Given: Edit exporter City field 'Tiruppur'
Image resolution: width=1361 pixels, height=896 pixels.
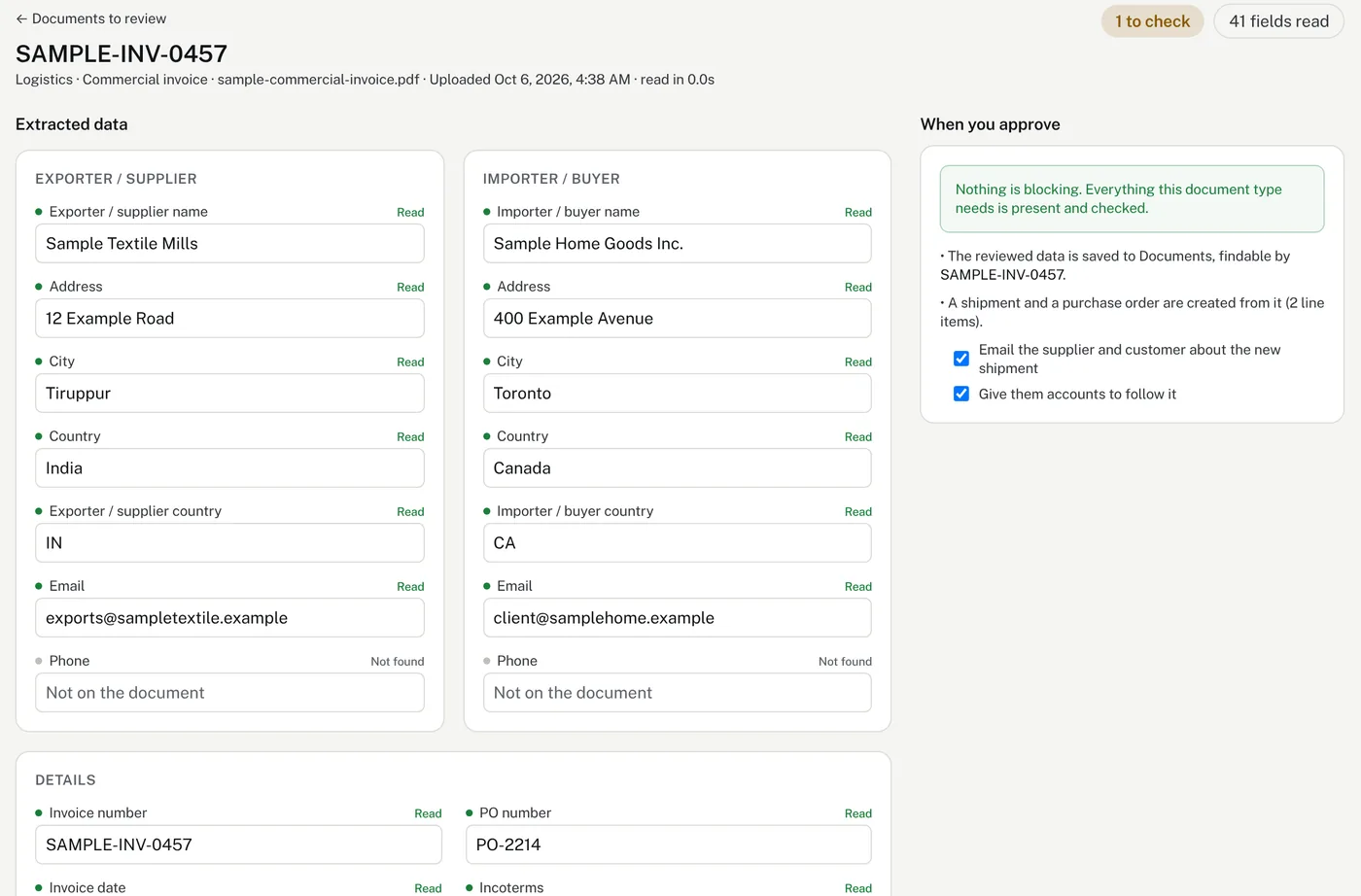Looking at the screenshot, I should pos(229,394).
